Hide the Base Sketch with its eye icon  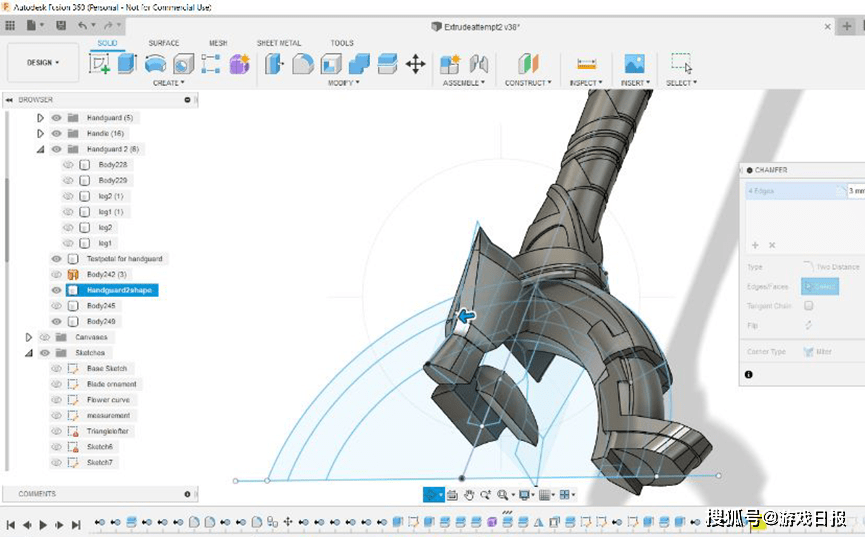pyautogui.click(x=57, y=369)
